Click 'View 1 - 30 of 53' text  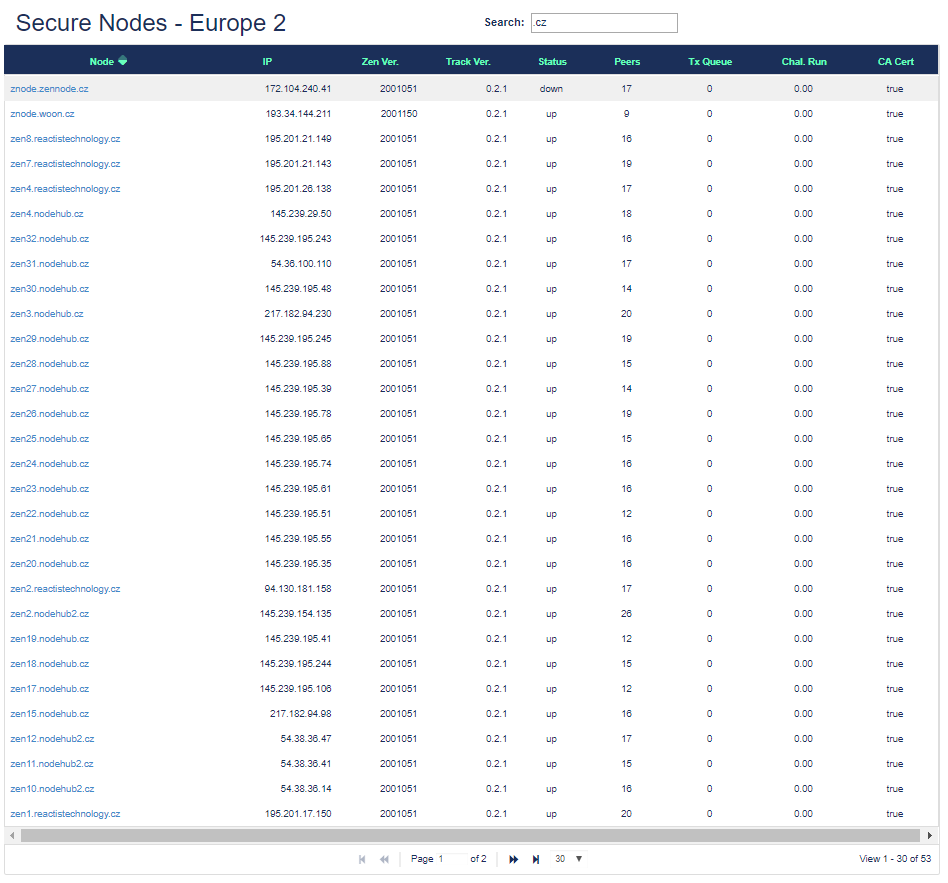tap(895, 859)
